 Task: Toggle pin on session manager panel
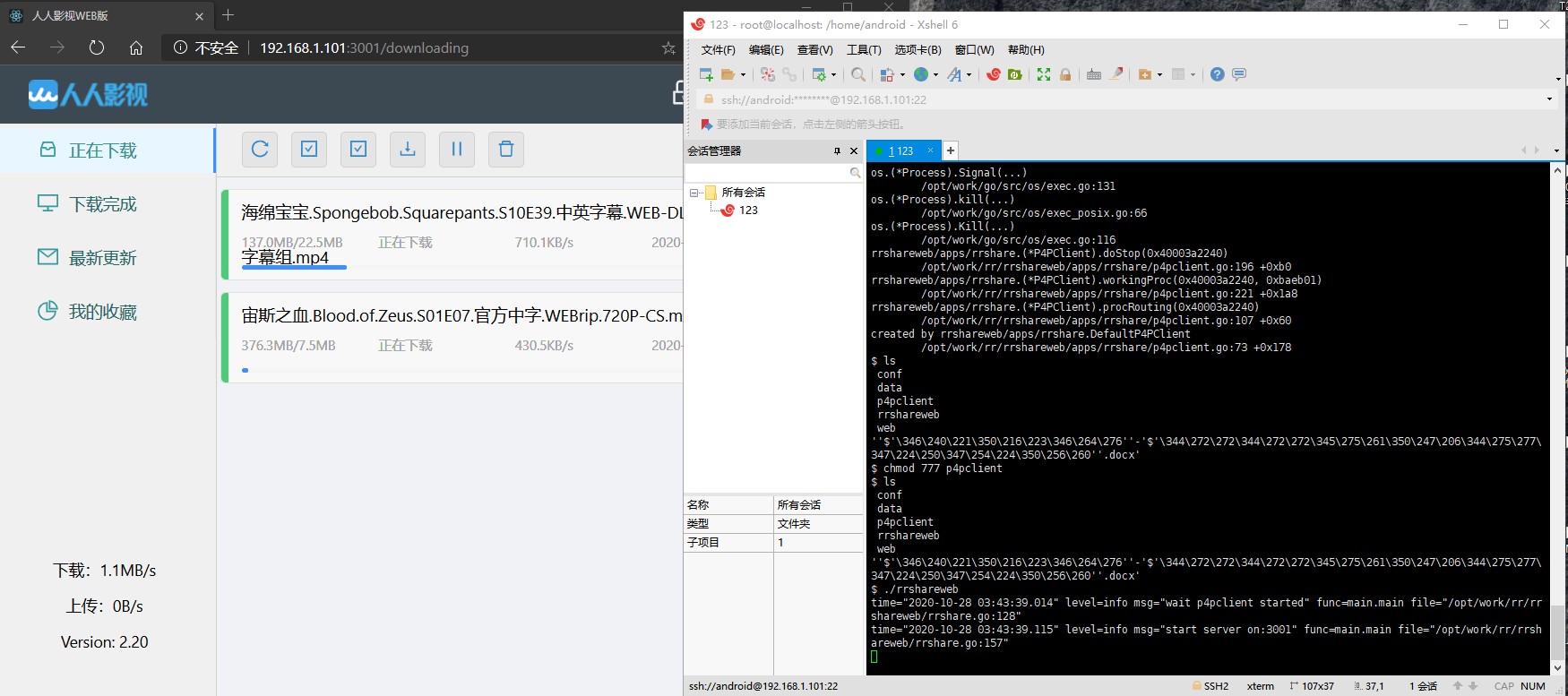pyautogui.click(x=837, y=151)
